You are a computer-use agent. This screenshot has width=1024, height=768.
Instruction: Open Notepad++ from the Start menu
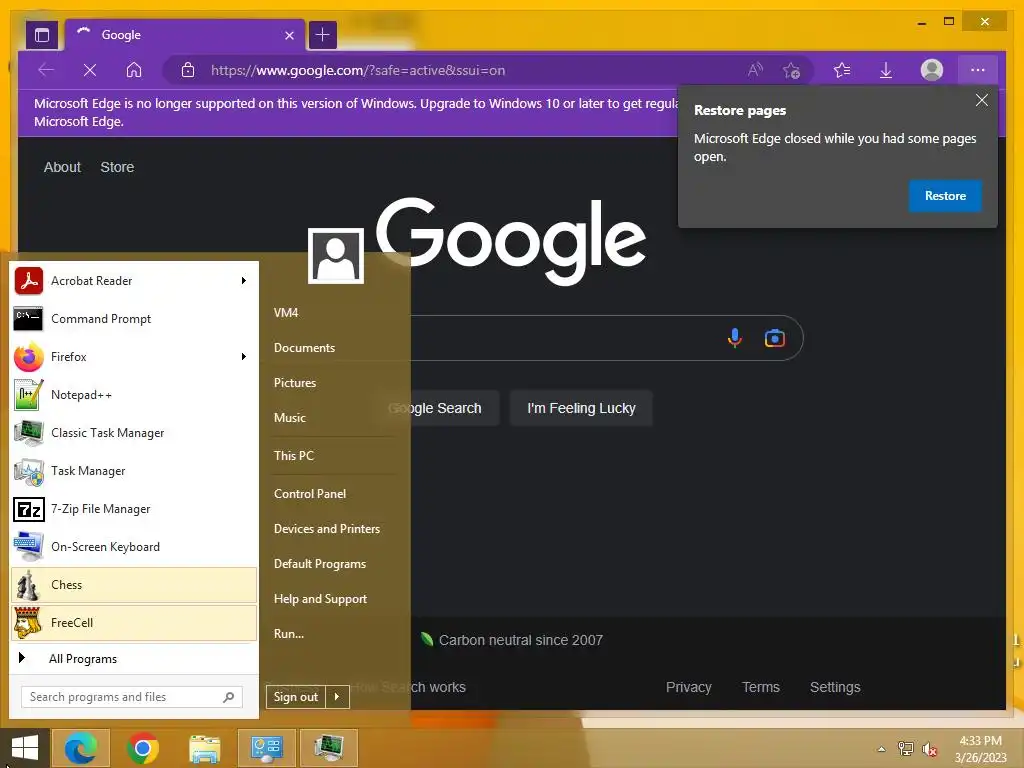click(x=134, y=394)
